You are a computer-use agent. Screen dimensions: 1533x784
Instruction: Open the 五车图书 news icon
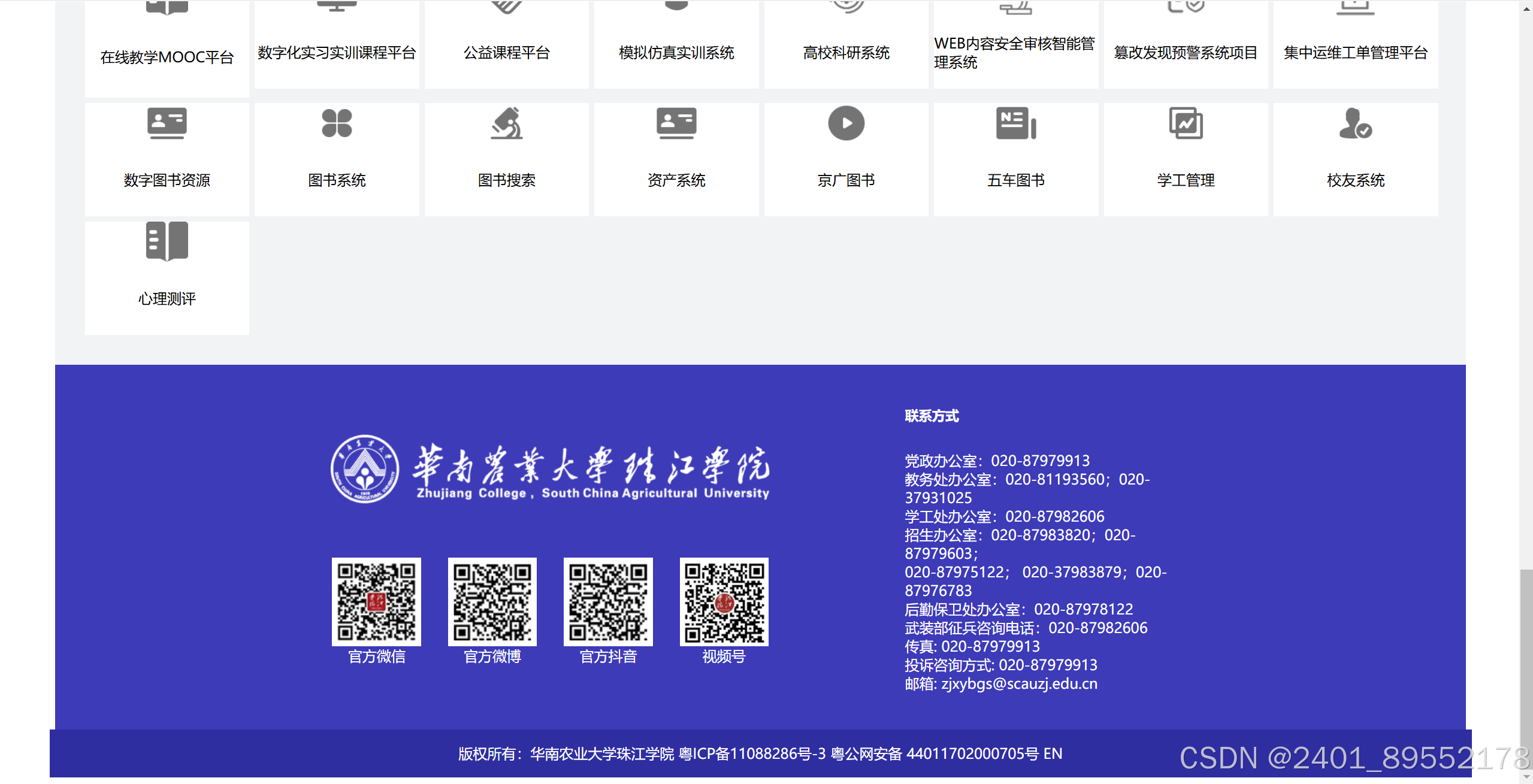click(1016, 123)
